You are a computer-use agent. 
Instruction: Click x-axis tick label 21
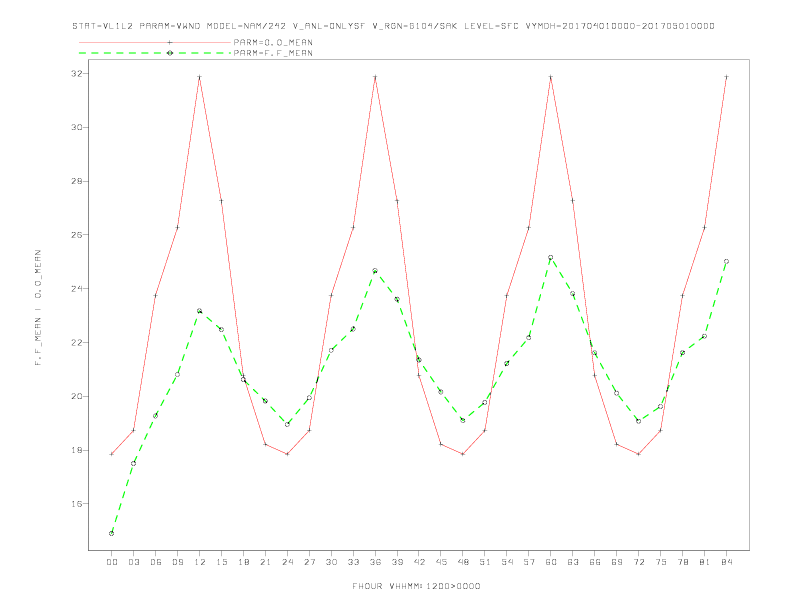click(x=265, y=562)
